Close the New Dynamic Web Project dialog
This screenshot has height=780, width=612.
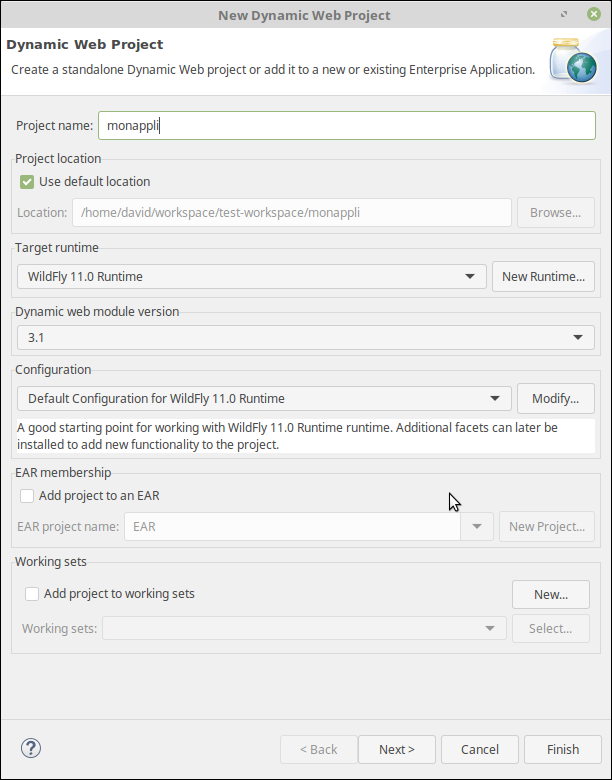(x=594, y=14)
